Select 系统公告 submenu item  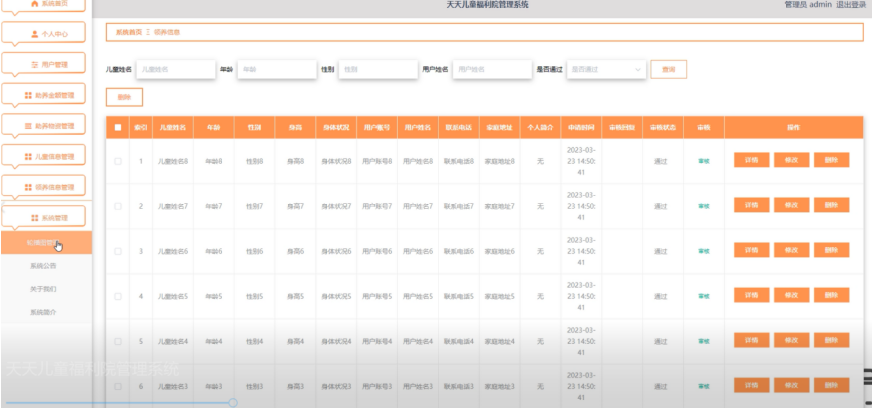43,266
